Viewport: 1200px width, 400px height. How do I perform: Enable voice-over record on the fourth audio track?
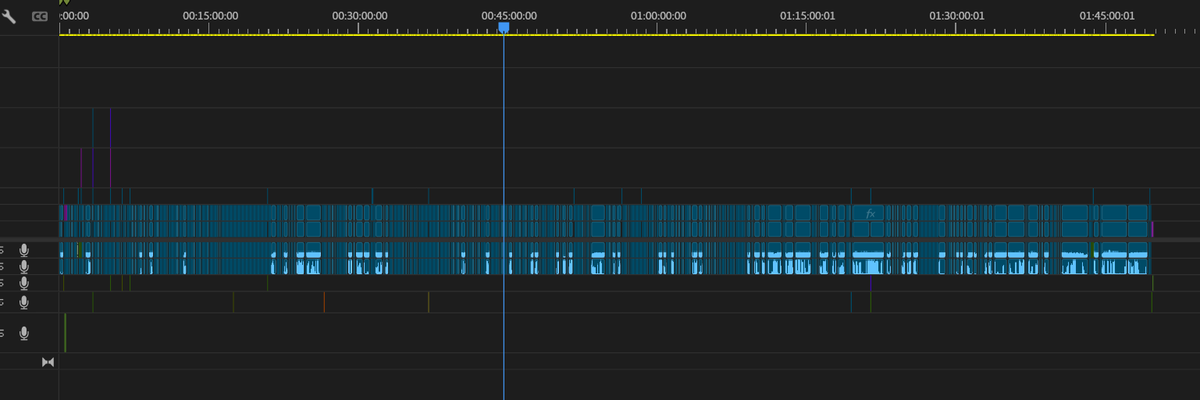(24, 300)
